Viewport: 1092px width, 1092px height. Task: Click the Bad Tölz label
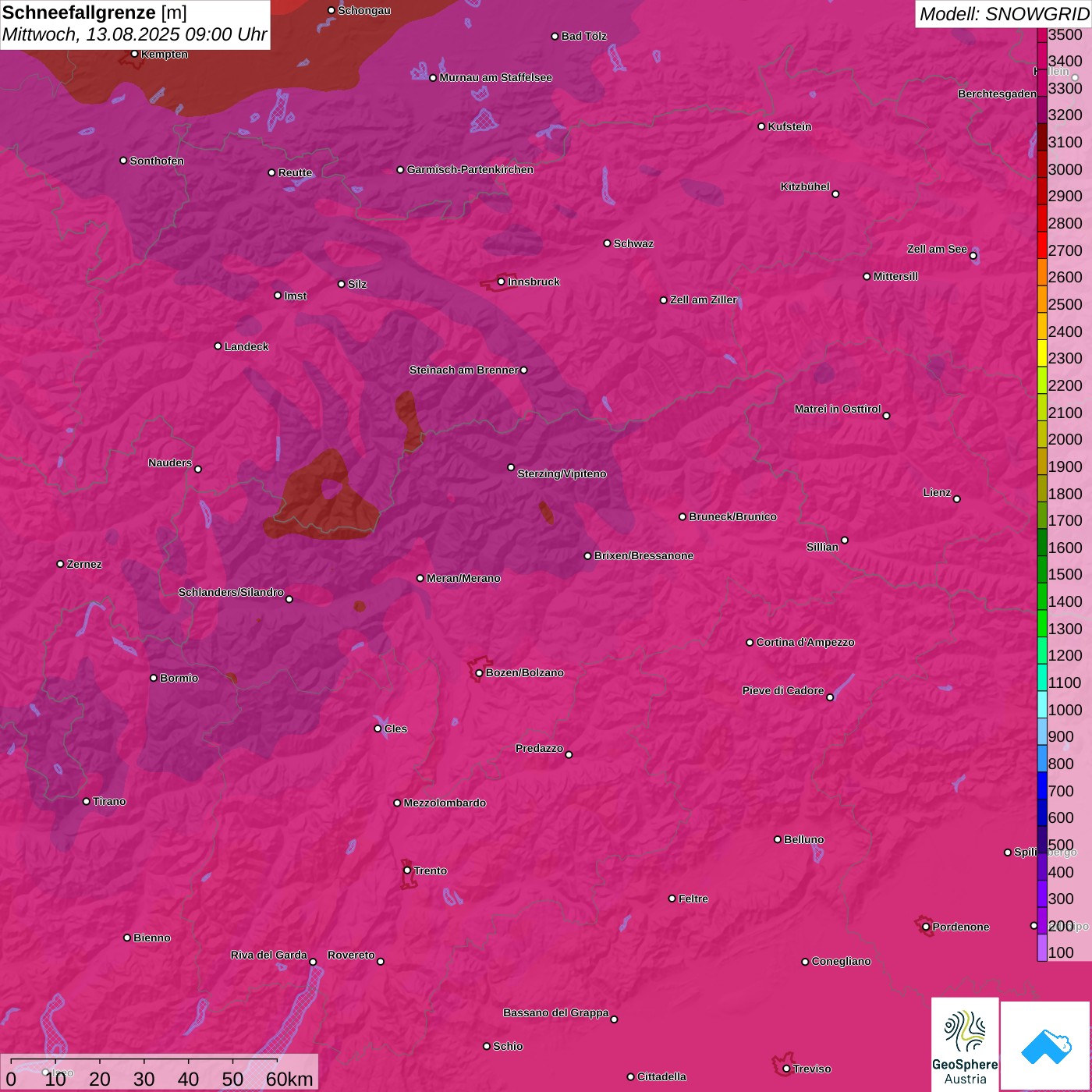[x=583, y=36]
